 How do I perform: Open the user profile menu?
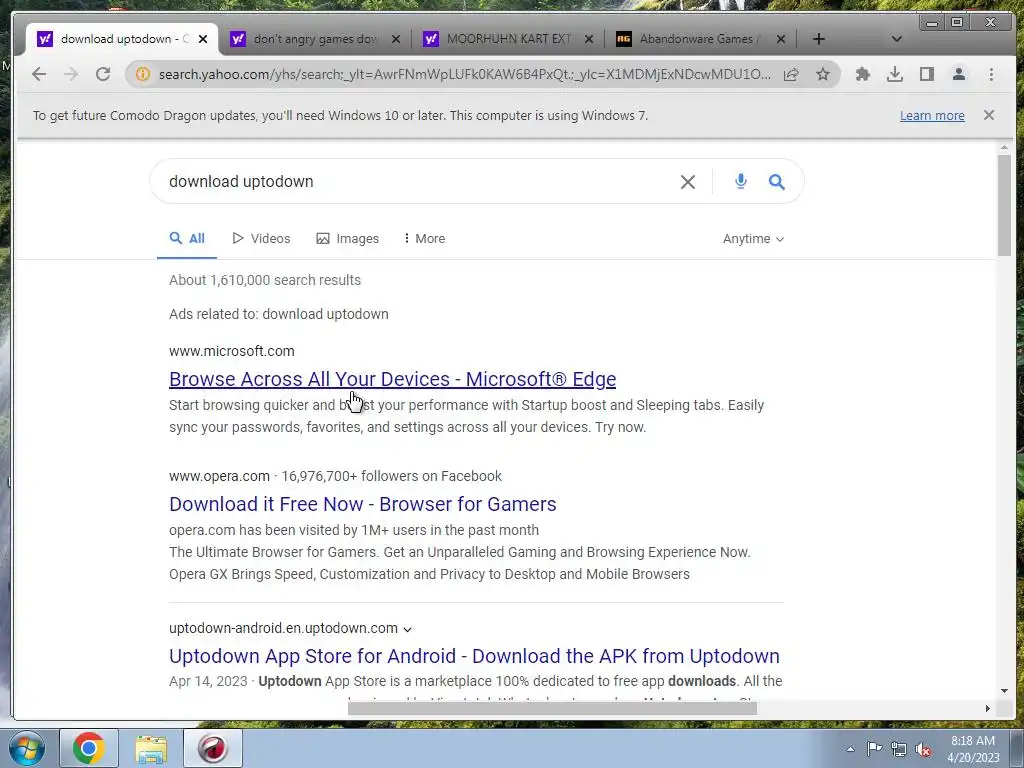coord(959,74)
